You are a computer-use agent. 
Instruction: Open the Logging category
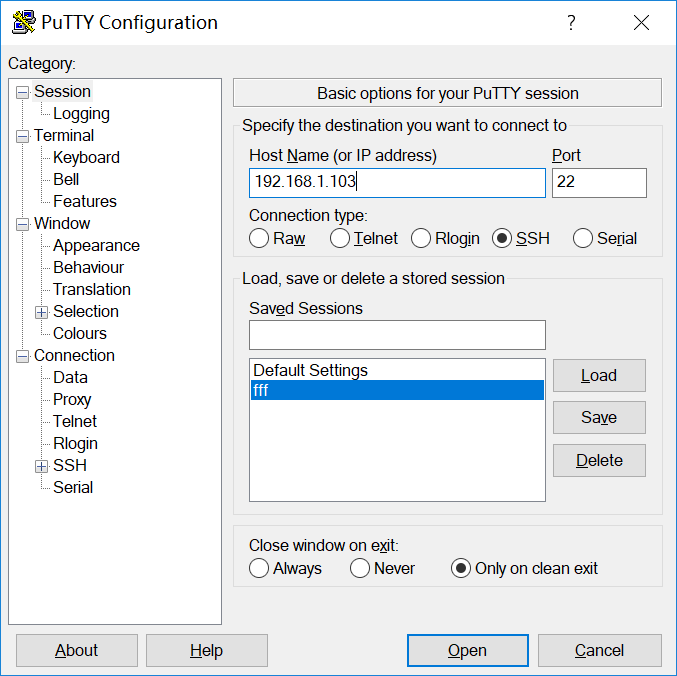(x=81, y=114)
